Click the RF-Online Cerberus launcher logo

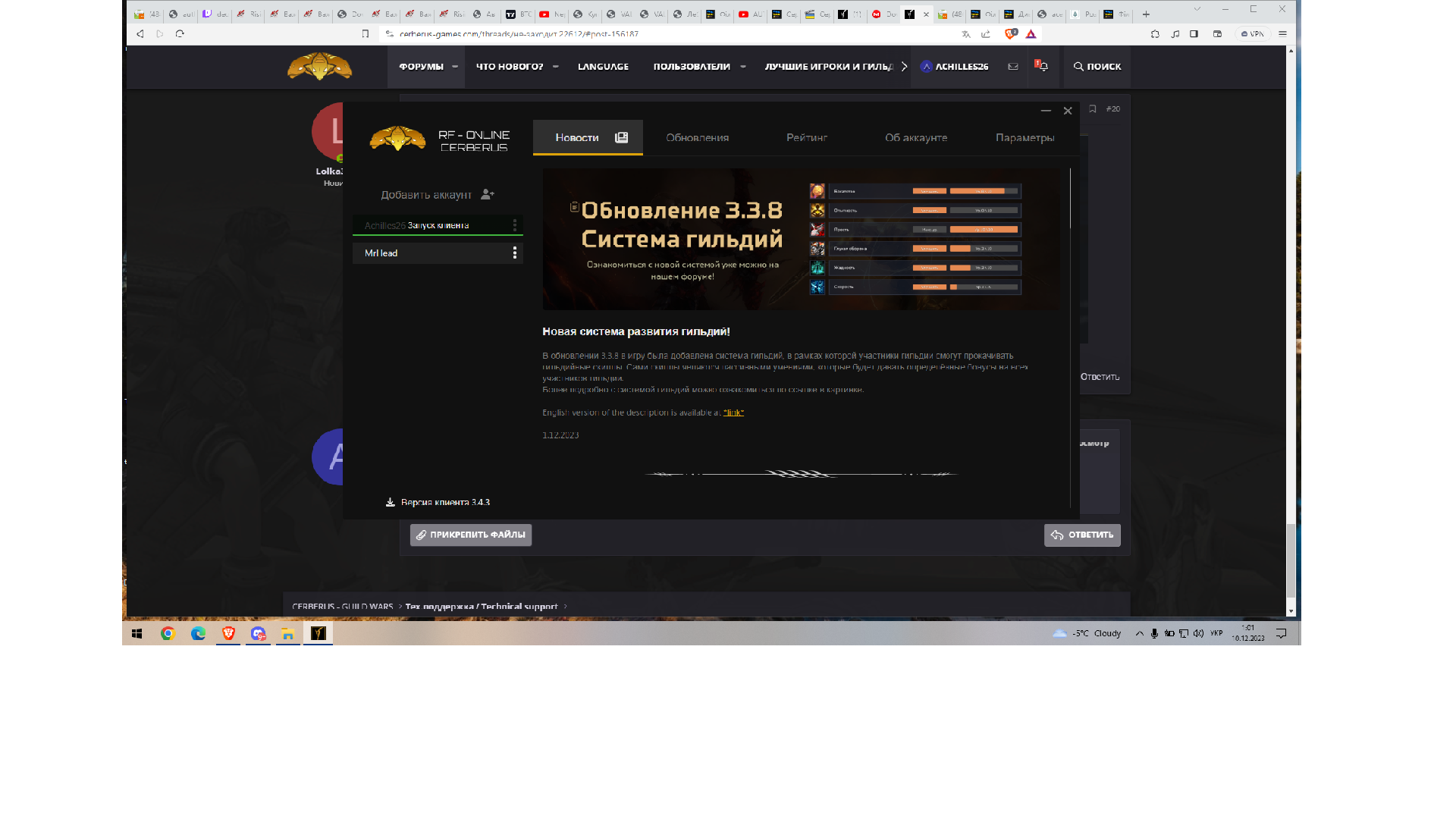tap(440, 140)
